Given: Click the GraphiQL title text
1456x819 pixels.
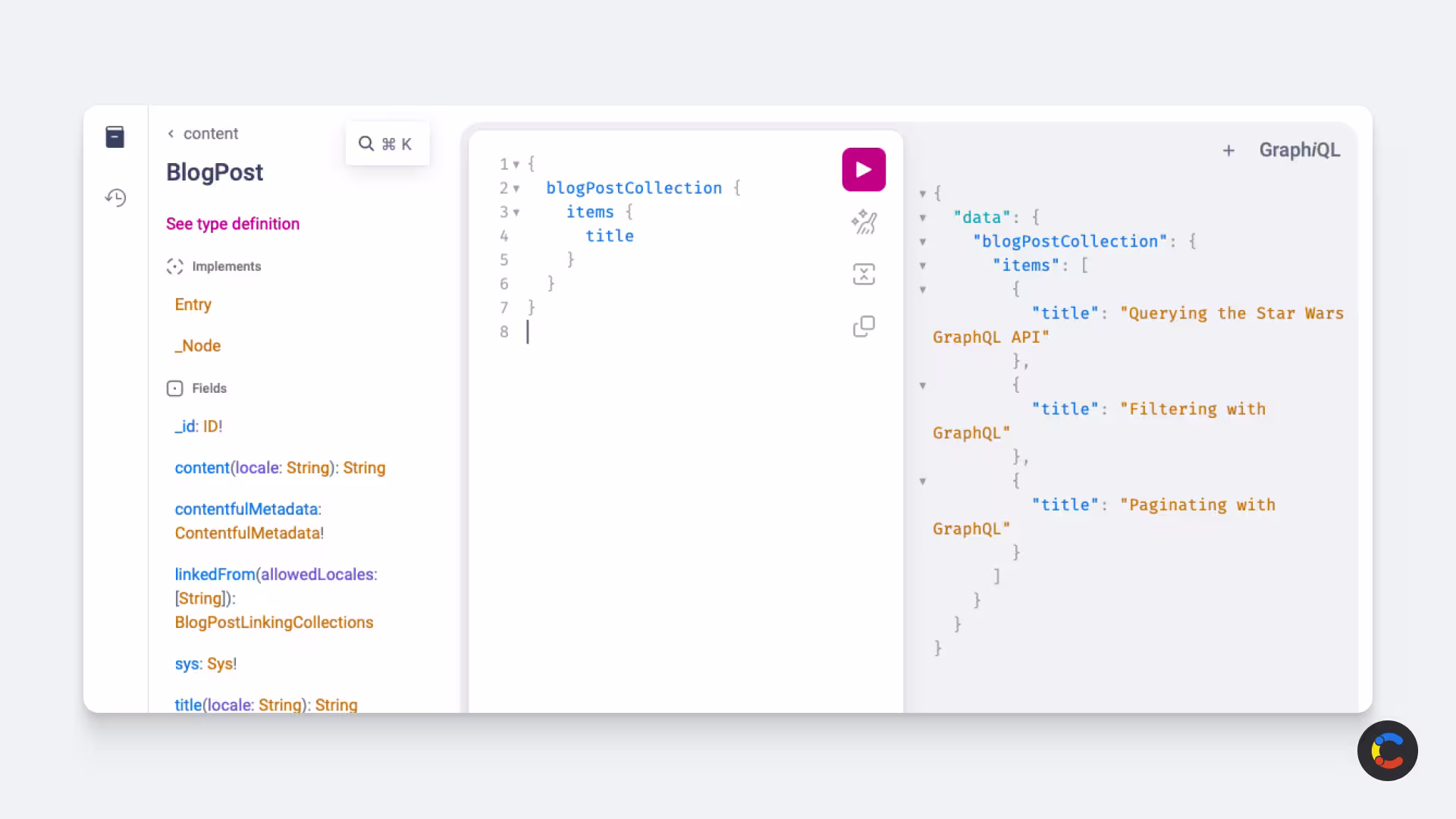Looking at the screenshot, I should point(1300,150).
